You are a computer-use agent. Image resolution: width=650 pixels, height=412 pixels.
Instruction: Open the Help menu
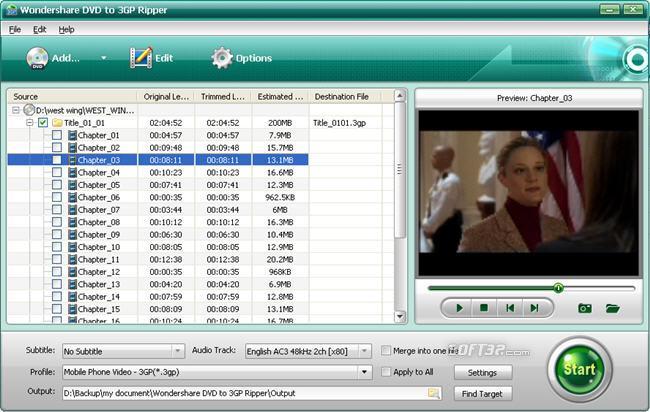[66, 29]
